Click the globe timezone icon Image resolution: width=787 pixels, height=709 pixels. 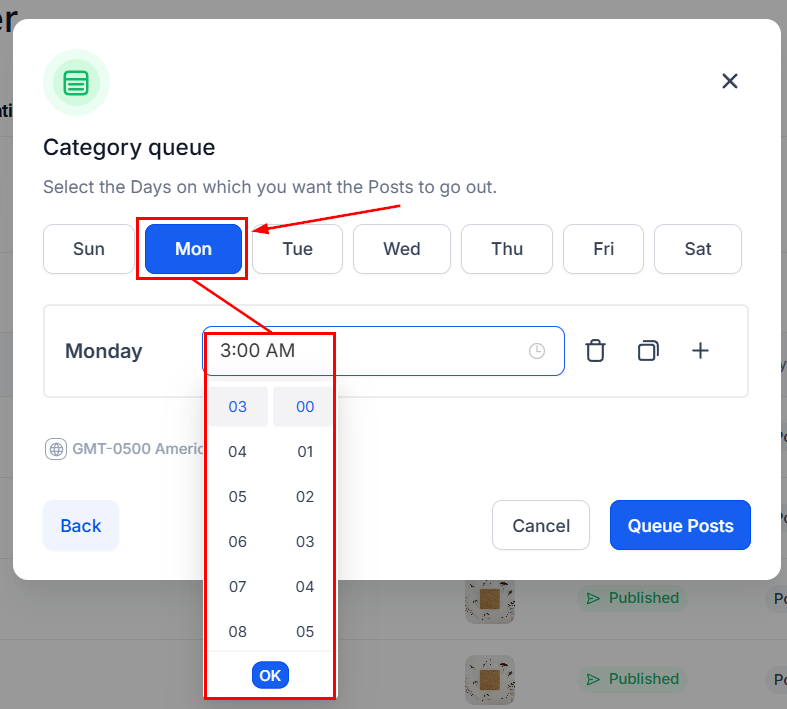tap(56, 449)
